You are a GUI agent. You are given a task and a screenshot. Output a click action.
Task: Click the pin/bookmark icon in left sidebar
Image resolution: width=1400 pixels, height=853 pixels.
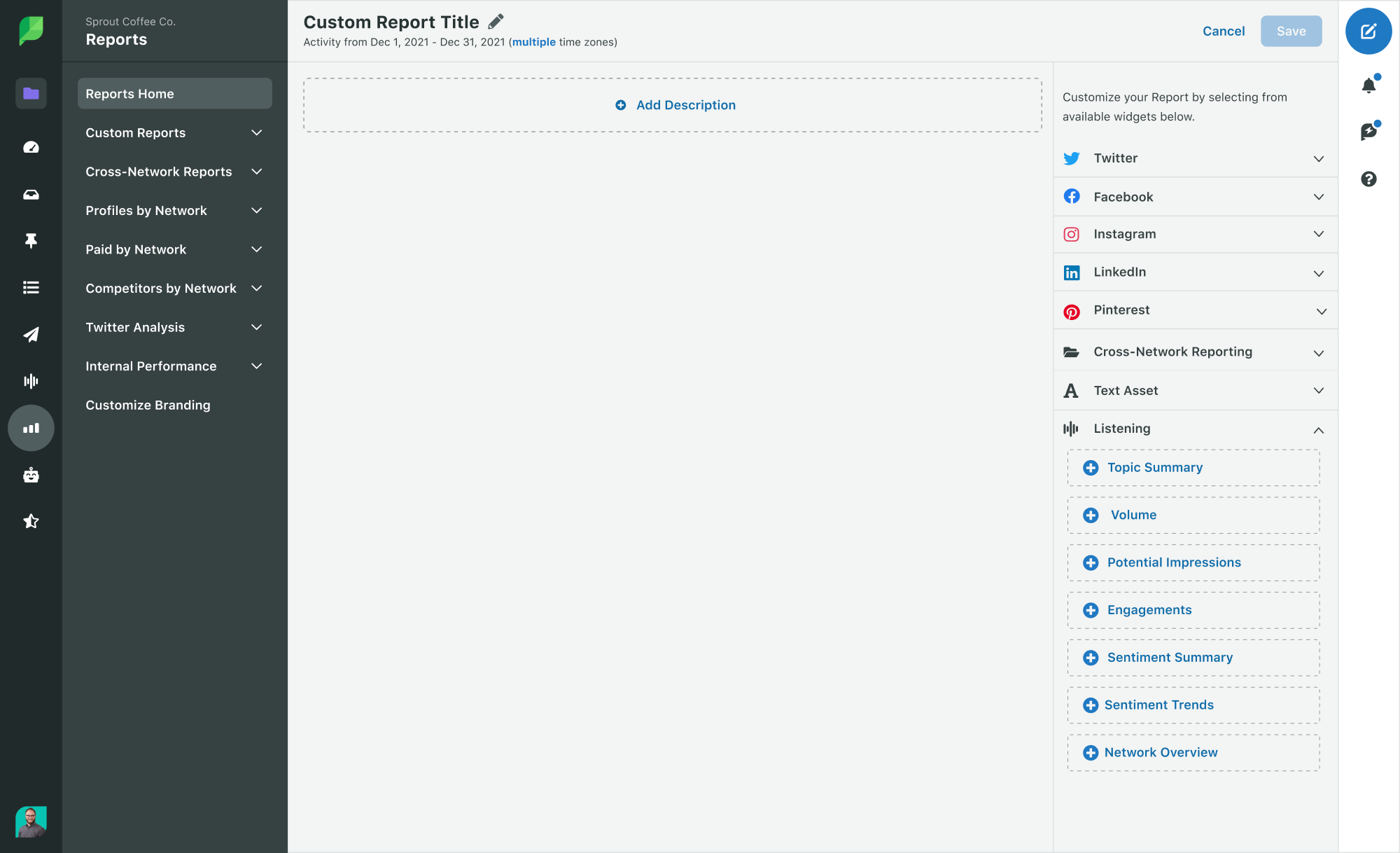click(x=30, y=240)
